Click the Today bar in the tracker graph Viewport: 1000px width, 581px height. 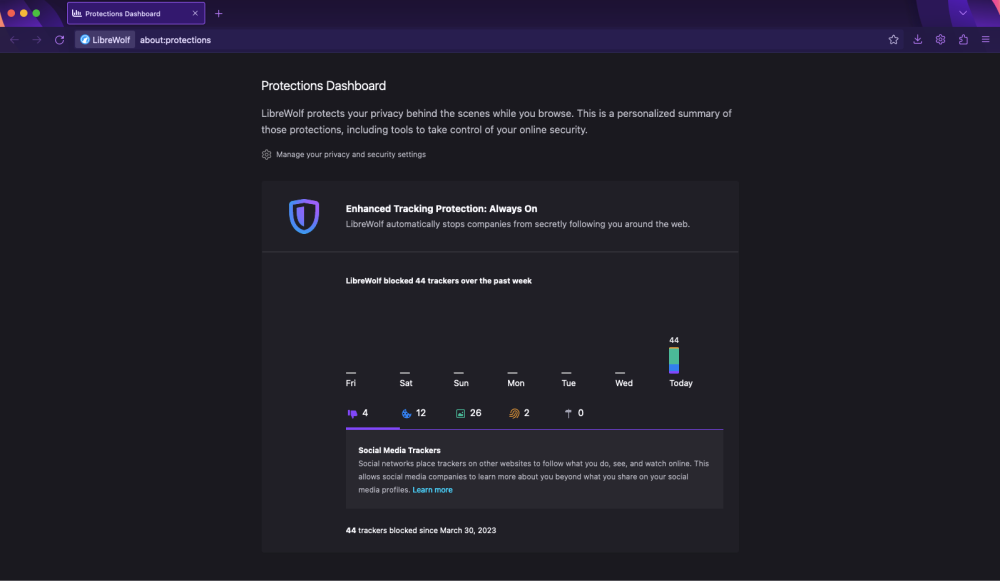673,360
